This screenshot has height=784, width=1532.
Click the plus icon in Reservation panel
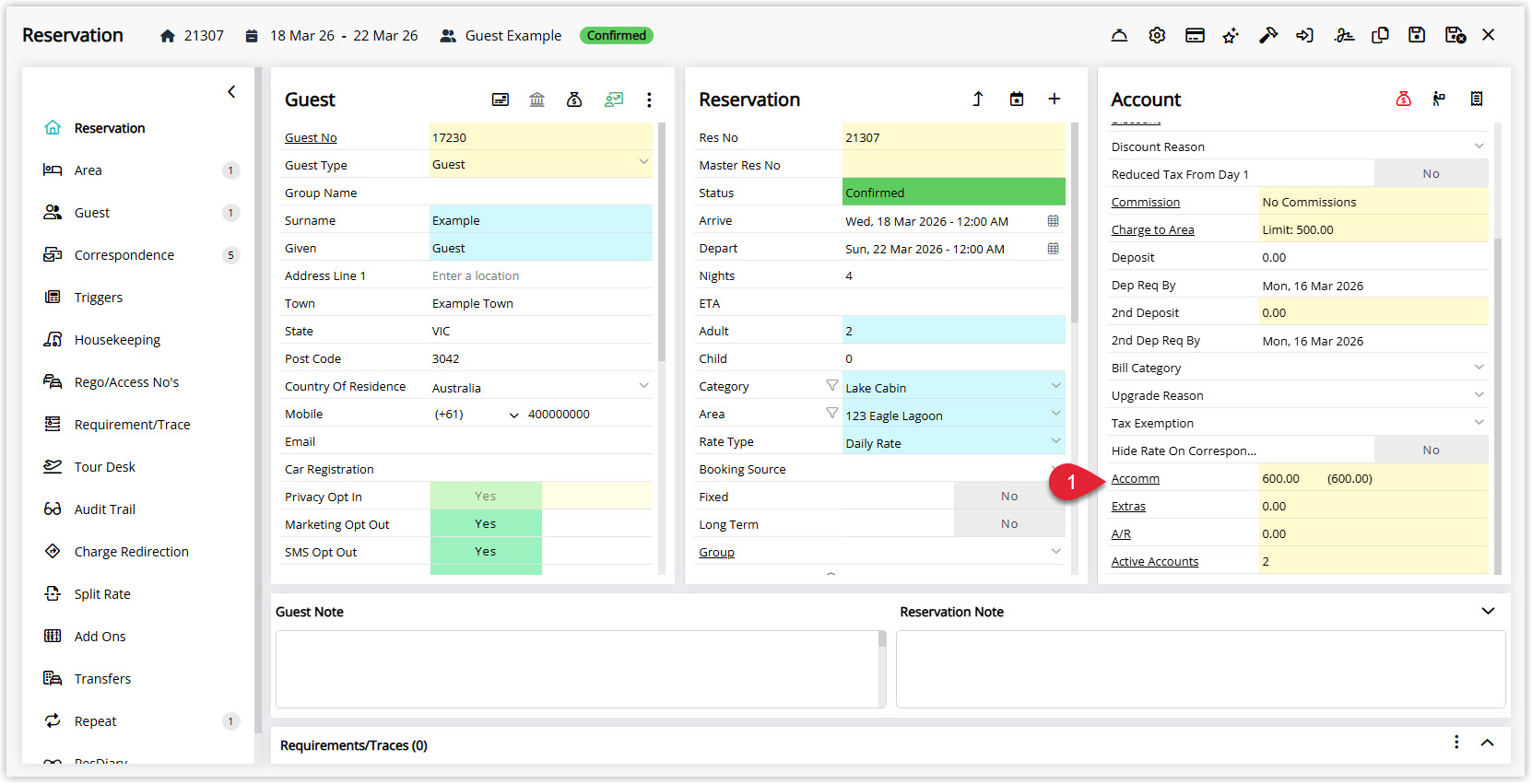1055,99
